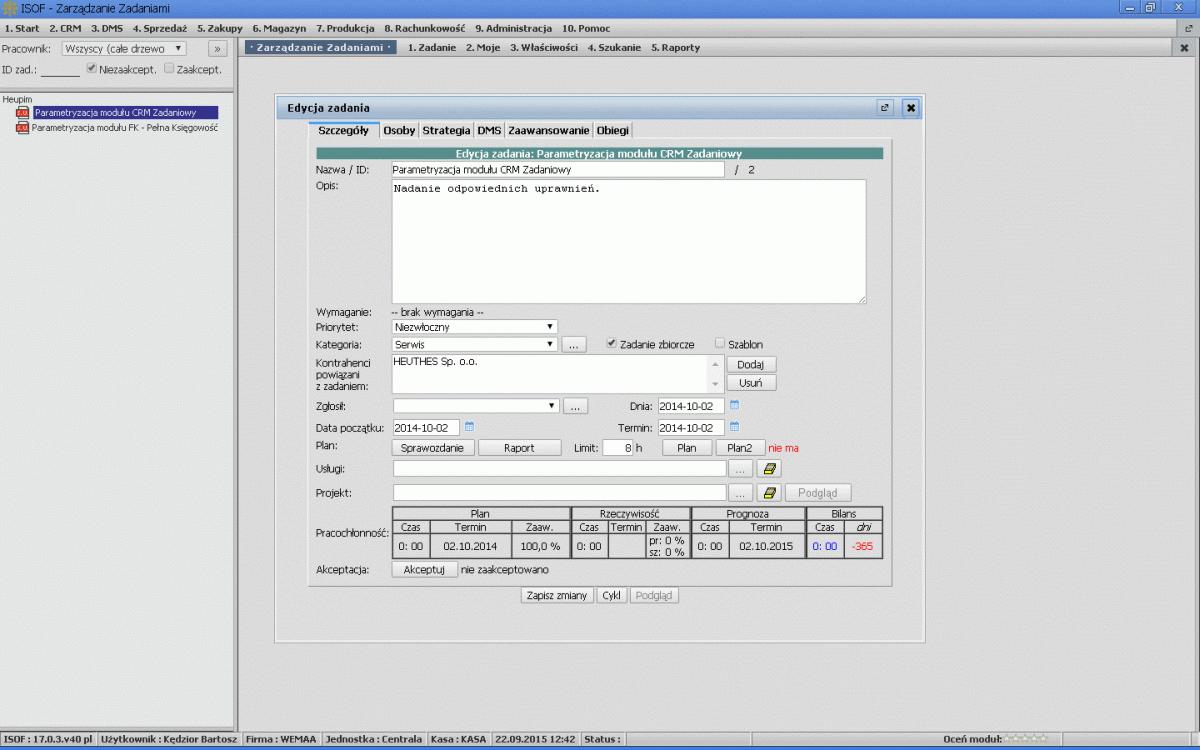Select HEUTHES Sp. o.o. in contractors list
The height and width of the screenshot is (750, 1200).
pyautogui.click(x=435, y=362)
